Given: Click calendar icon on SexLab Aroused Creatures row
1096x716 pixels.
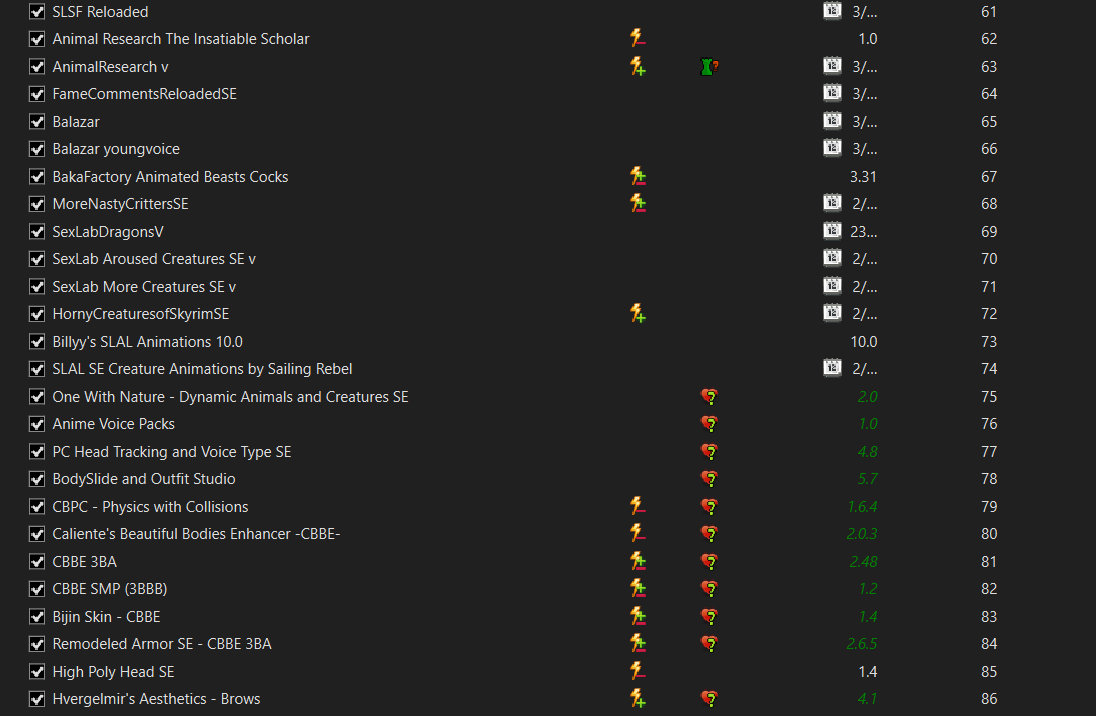Looking at the screenshot, I should click(x=832, y=258).
